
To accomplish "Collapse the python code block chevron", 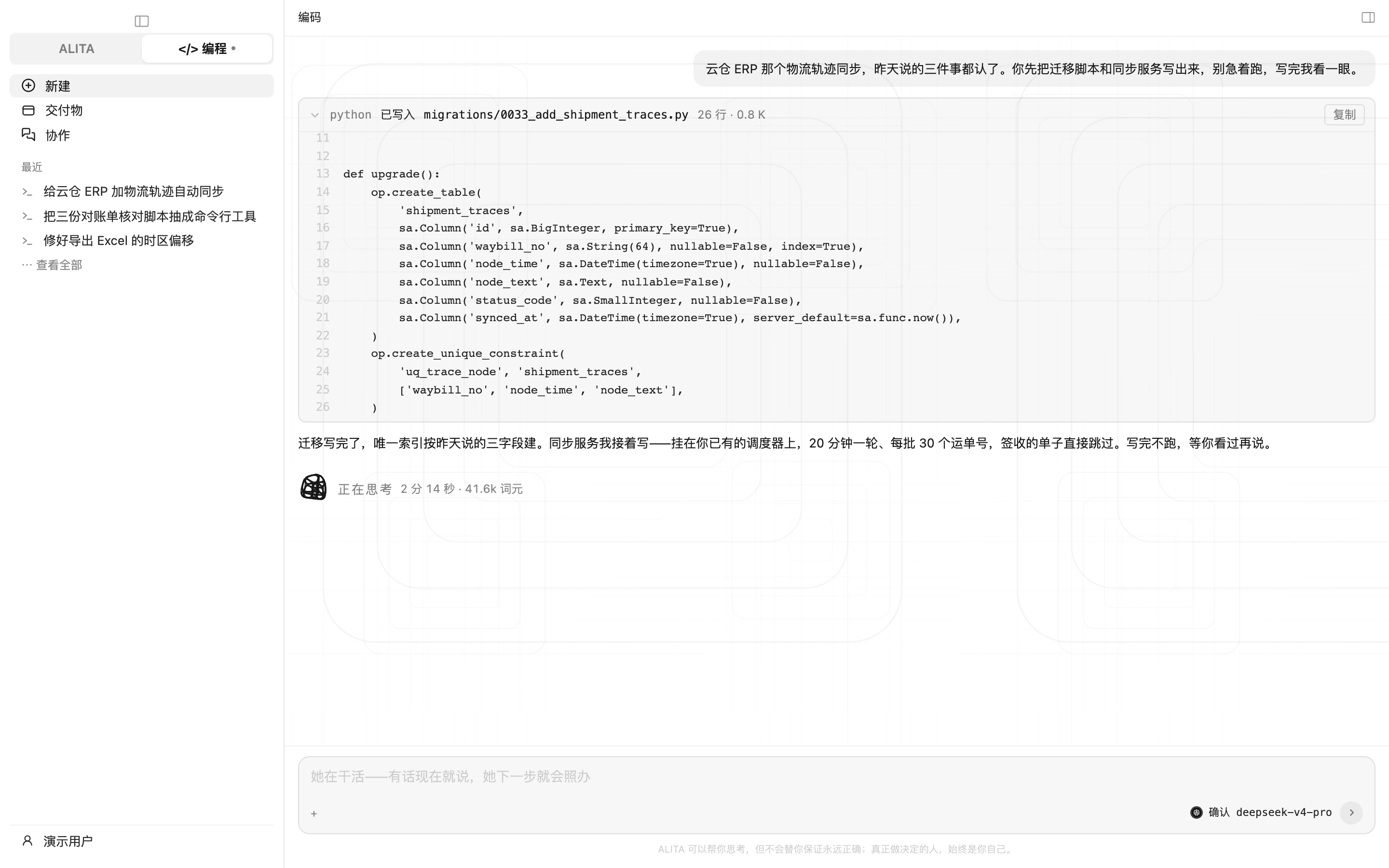I will (x=314, y=115).
